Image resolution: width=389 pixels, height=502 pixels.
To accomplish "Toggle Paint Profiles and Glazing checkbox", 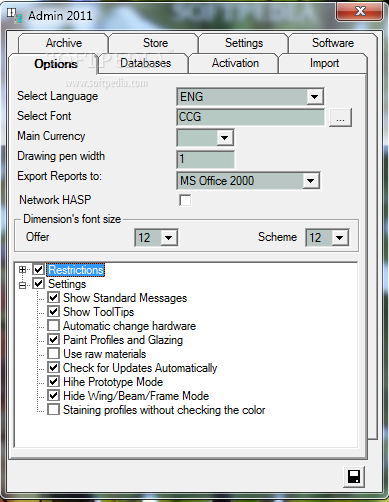I will [x=53, y=339].
